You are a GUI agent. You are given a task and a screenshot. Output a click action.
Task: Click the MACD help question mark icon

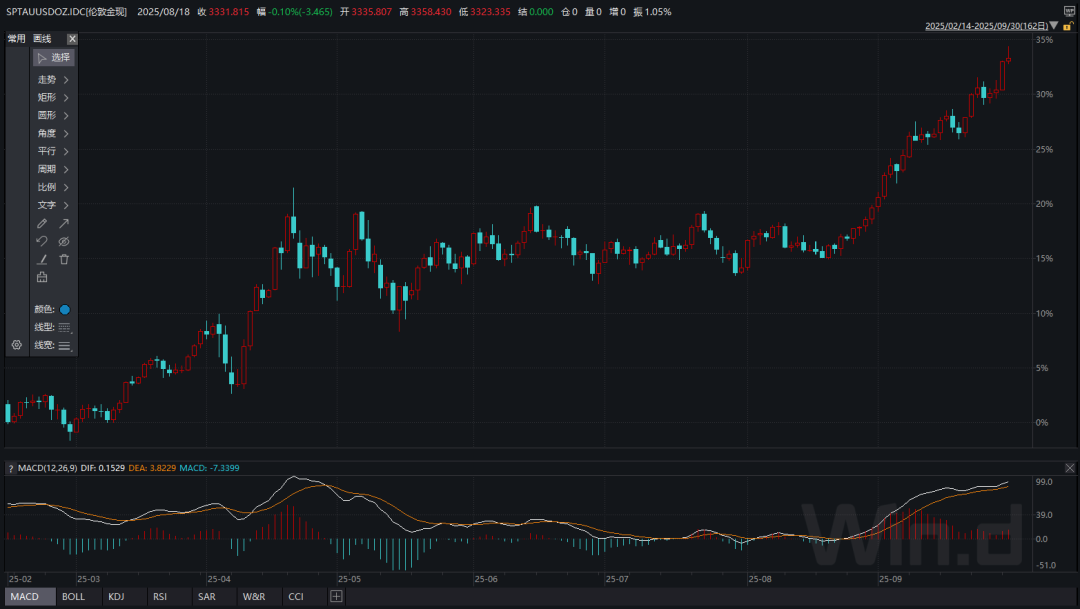[11, 468]
